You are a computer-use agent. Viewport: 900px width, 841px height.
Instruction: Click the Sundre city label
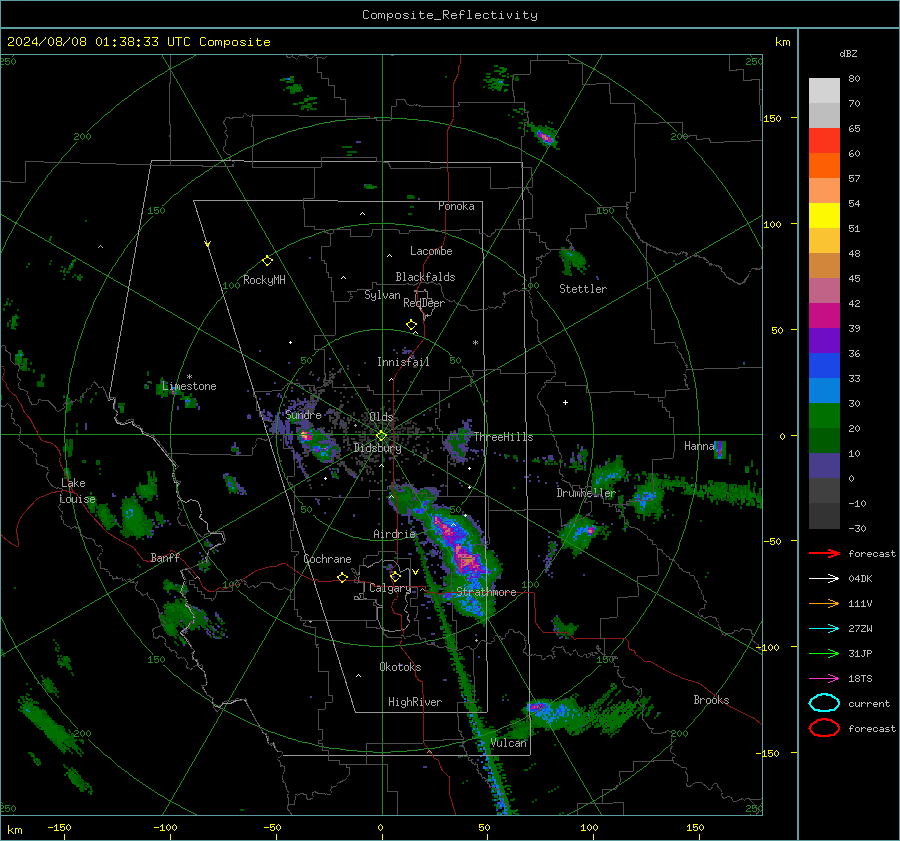click(303, 415)
